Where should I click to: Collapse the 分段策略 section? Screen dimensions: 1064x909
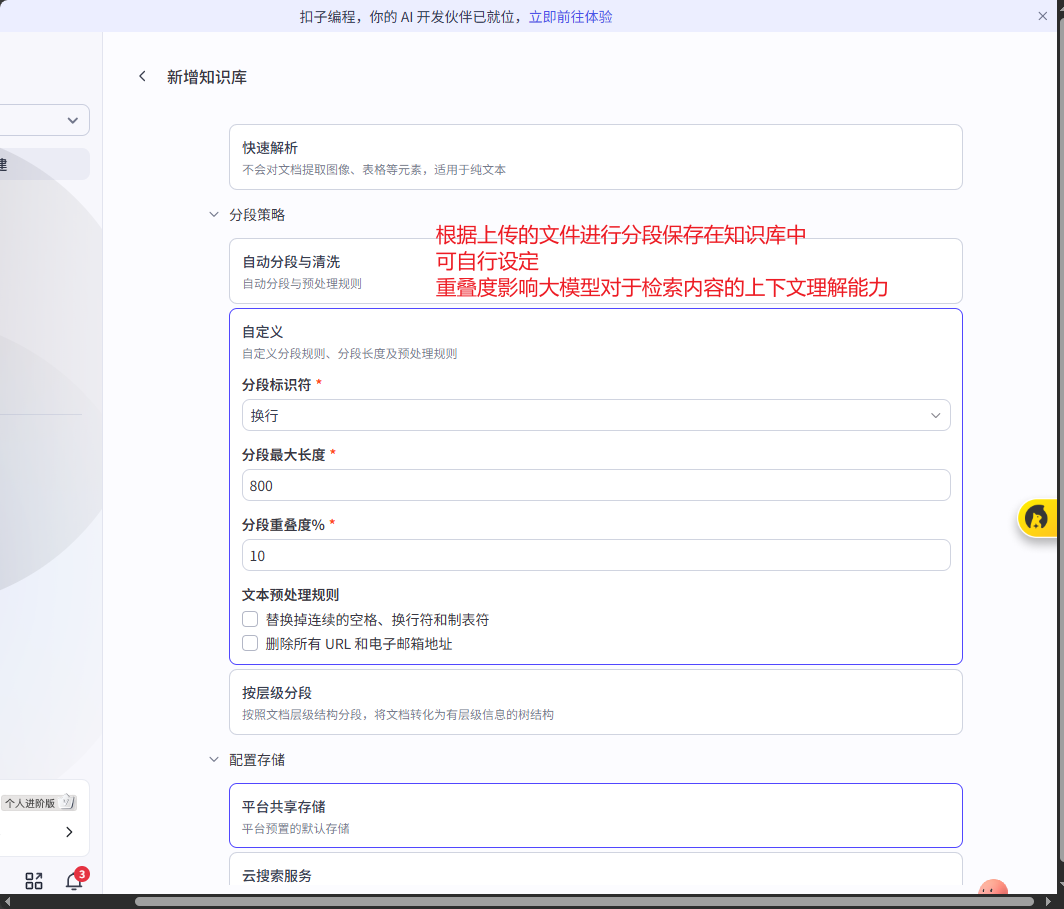[214, 214]
